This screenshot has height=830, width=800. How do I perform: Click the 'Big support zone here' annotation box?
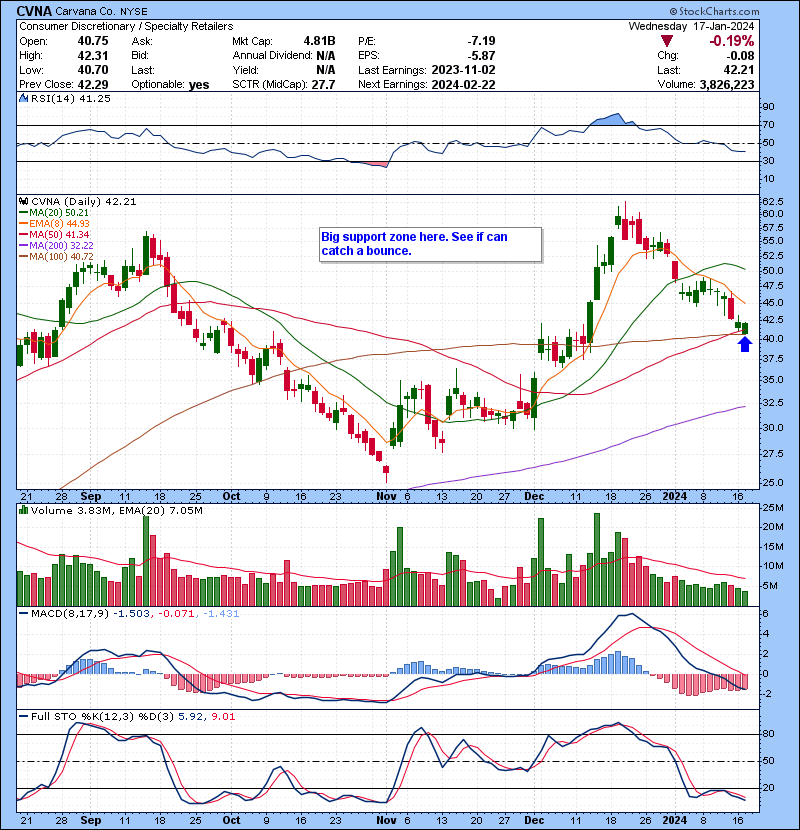[430, 244]
